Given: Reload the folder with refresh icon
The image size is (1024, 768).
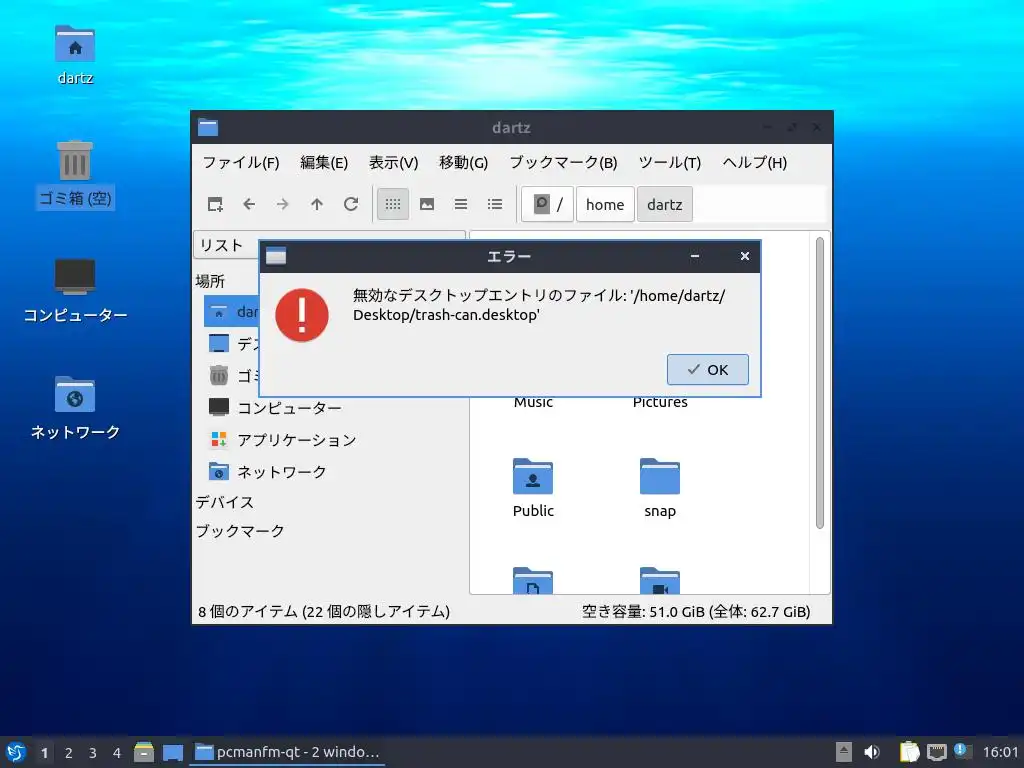Looking at the screenshot, I should (351, 204).
